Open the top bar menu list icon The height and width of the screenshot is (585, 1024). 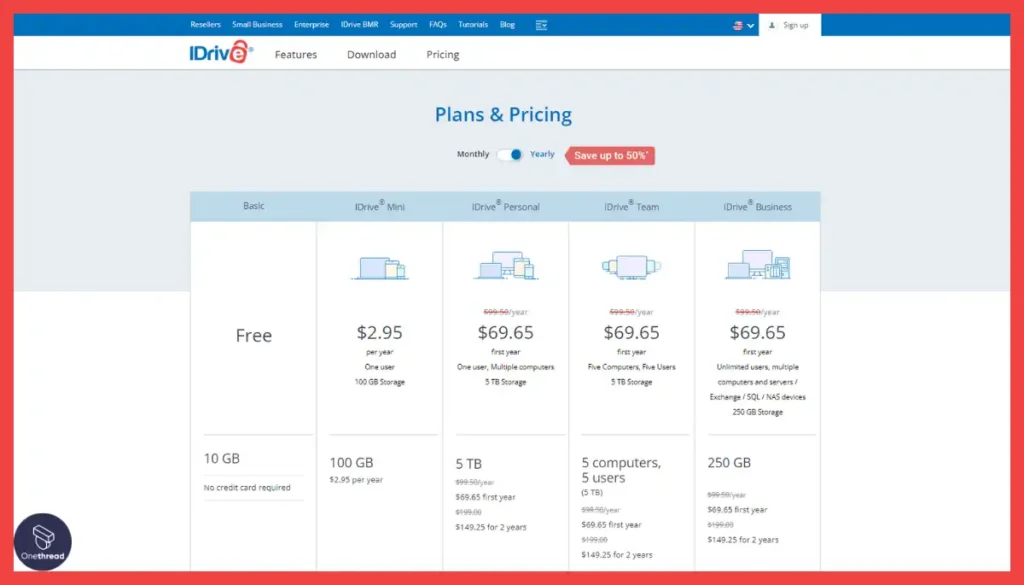(541, 25)
